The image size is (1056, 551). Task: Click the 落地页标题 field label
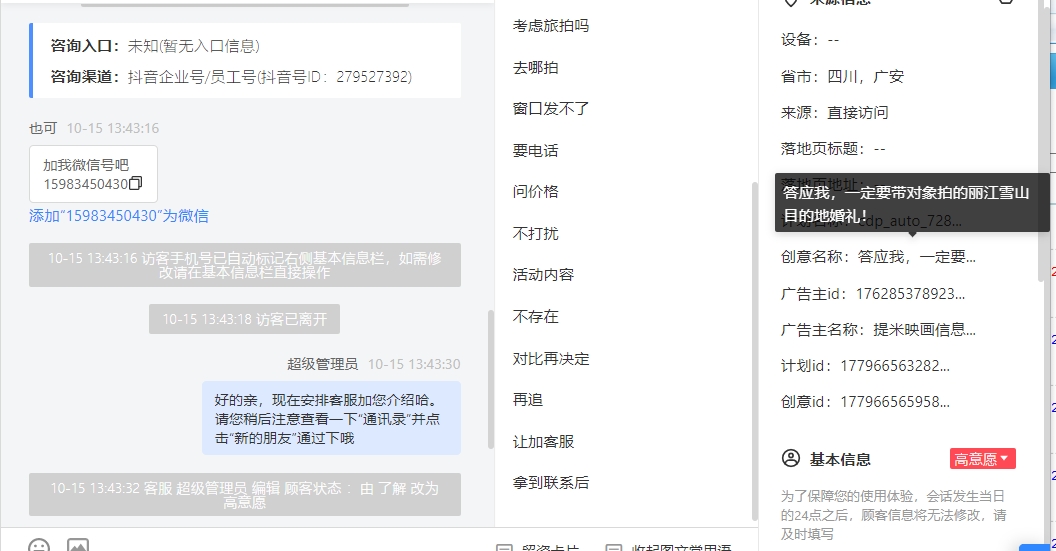click(x=825, y=148)
